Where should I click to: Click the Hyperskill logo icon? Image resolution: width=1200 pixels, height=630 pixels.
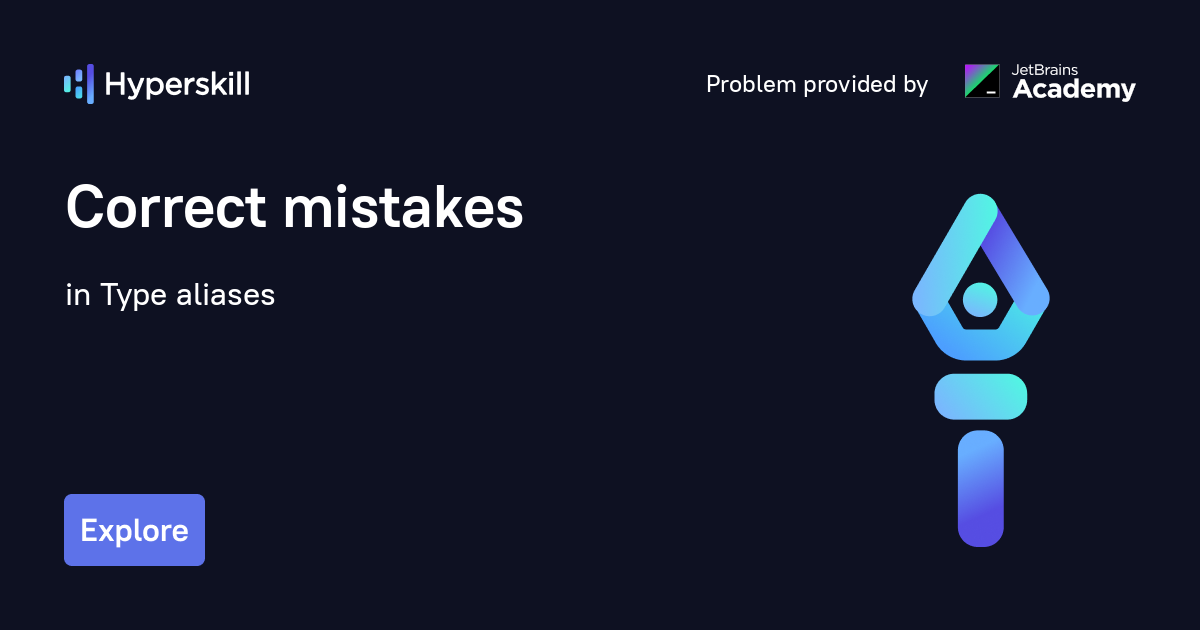(x=78, y=84)
